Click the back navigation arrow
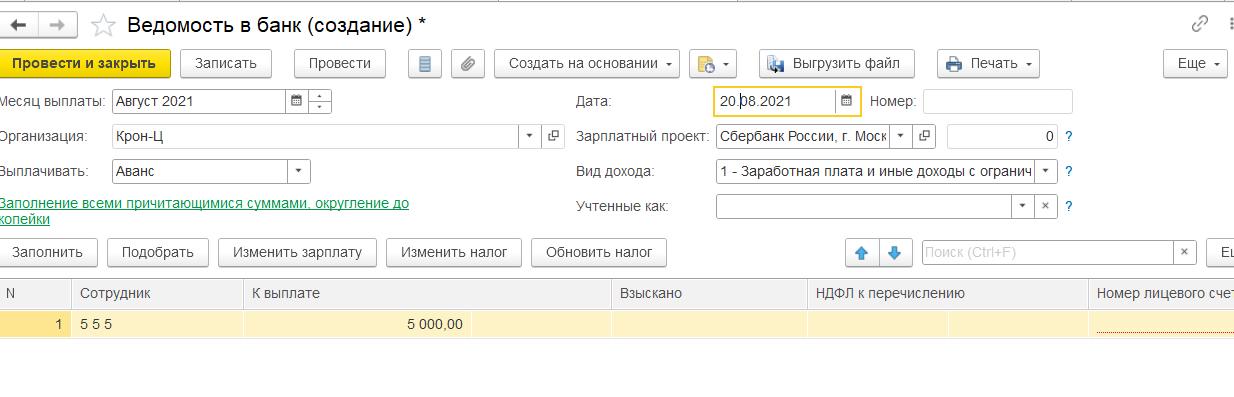This screenshot has width=1234, height=397. [x=18, y=24]
